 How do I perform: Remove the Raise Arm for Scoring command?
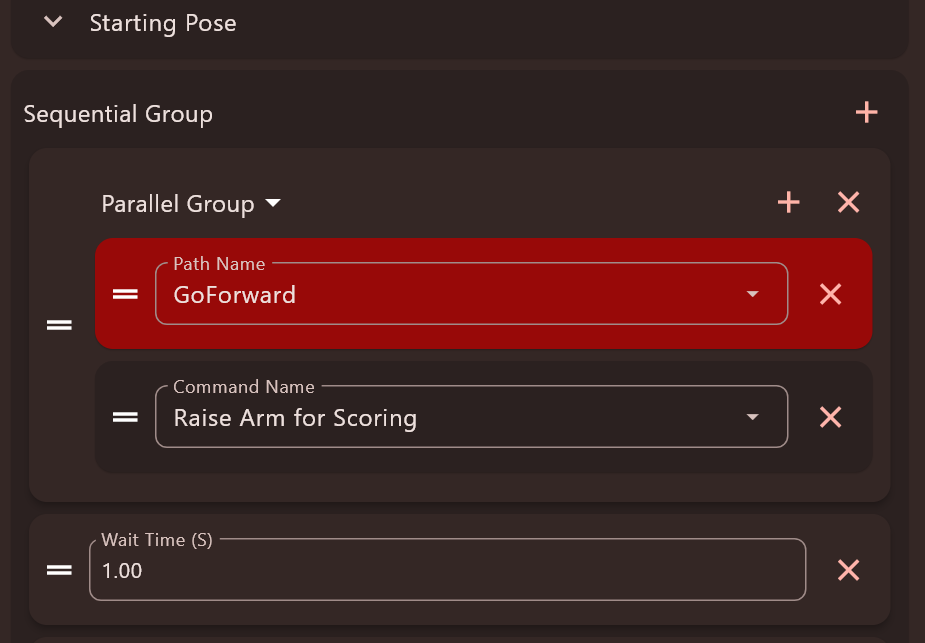(x=830, y=417)
